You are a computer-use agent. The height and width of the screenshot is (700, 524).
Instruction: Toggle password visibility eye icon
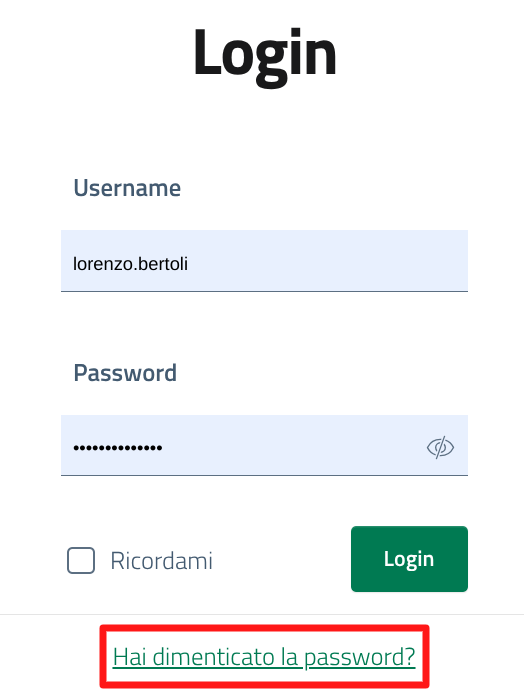tap(440, 447)
